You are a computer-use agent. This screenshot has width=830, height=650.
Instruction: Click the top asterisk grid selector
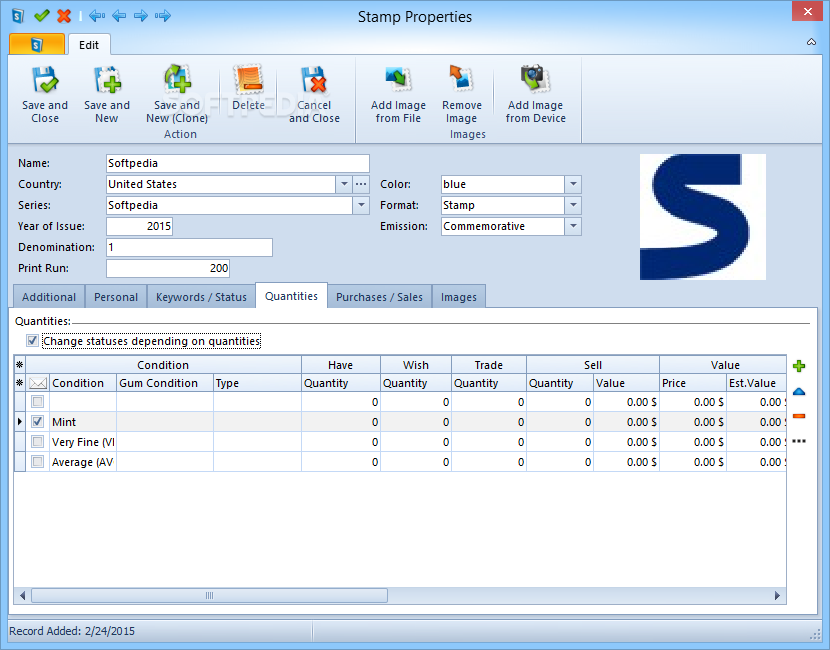tap(20, 364)
